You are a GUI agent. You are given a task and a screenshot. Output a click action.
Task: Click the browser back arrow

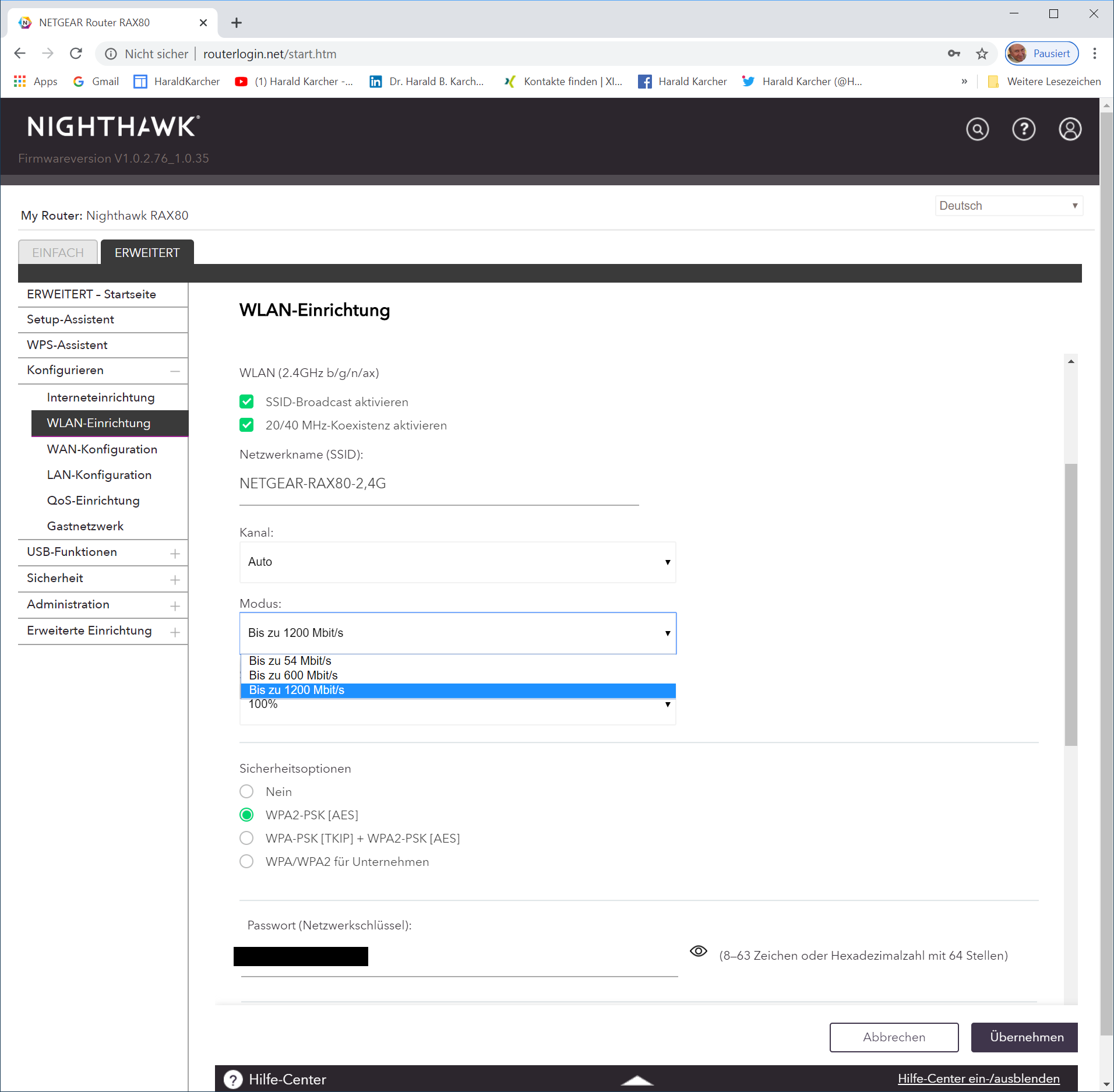point(20,54)
